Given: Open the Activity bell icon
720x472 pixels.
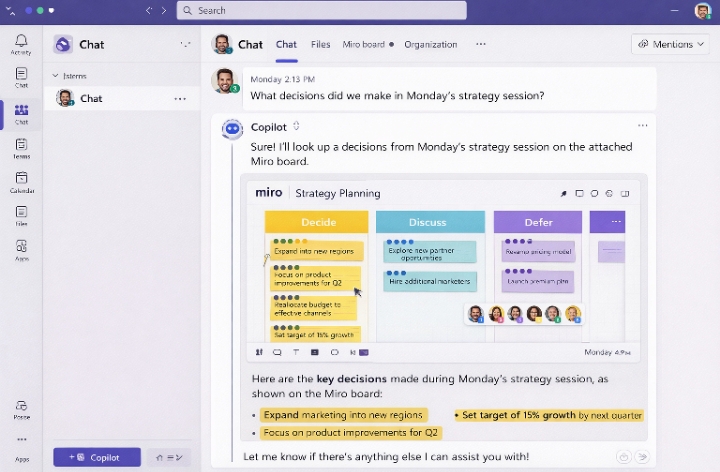Looking at the screenshot, I should [21, 43].
